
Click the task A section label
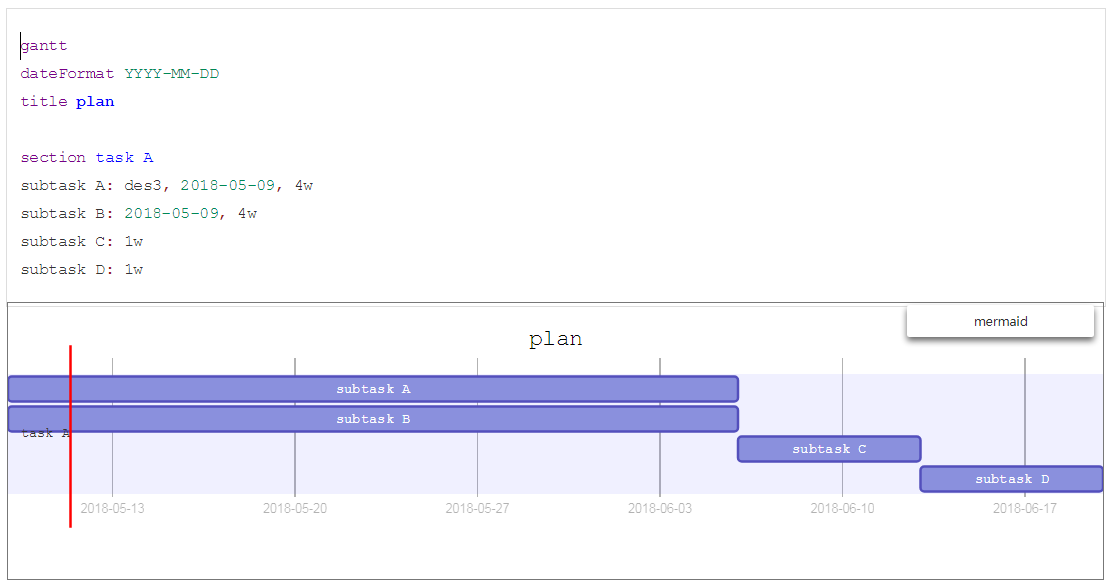click(x=46, y=432)
